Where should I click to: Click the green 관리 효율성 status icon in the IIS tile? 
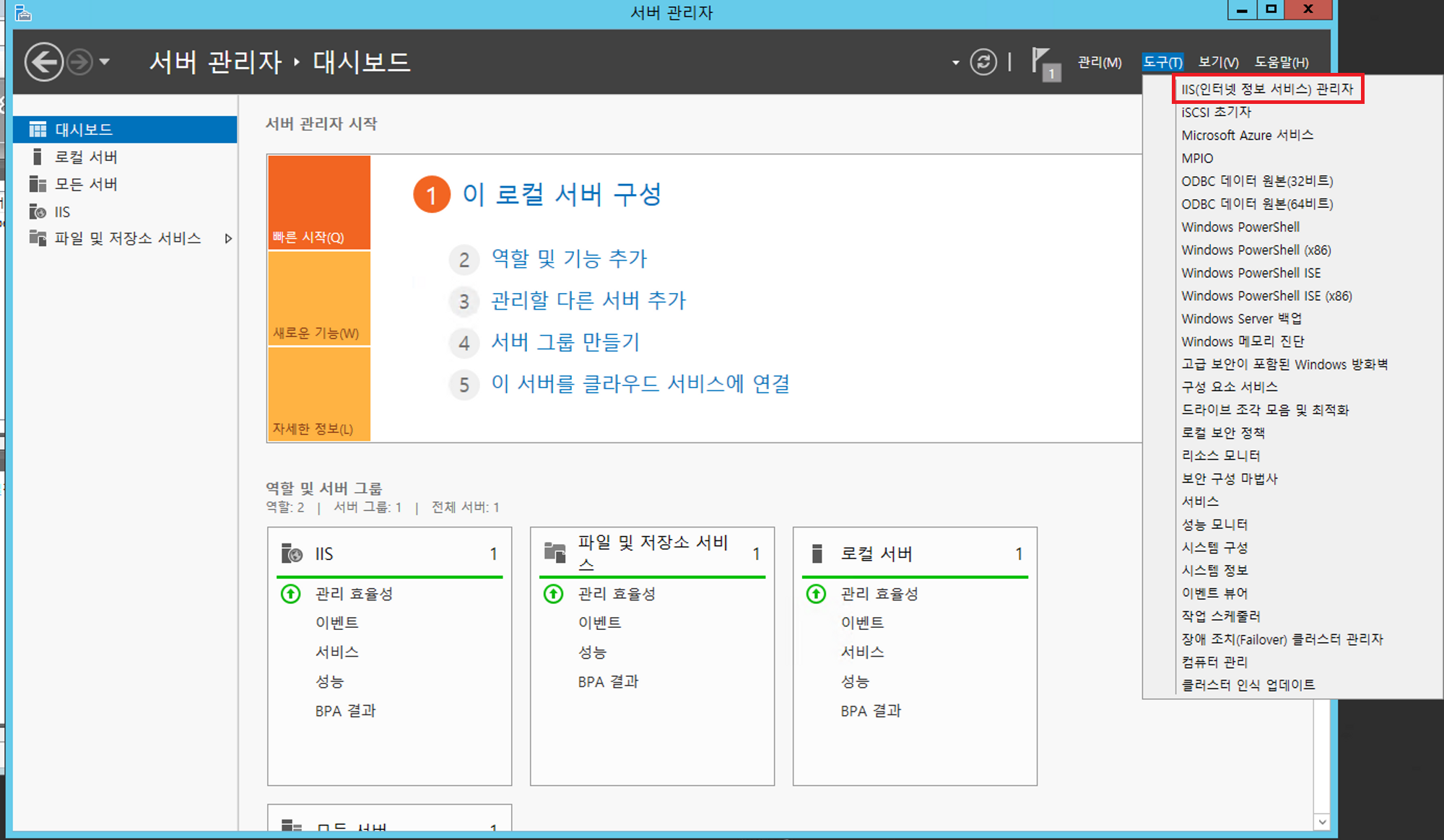point(290,594)
